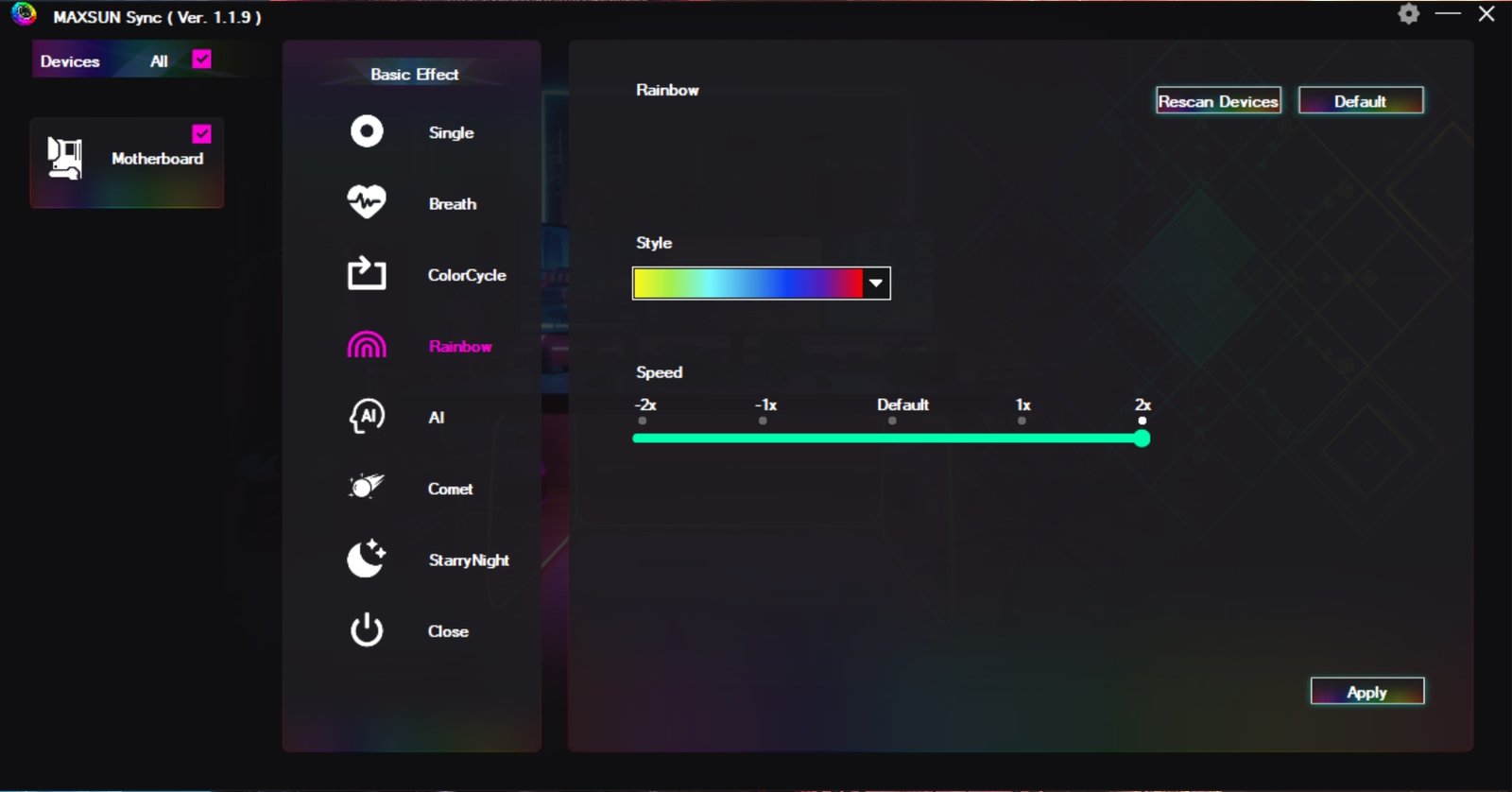Viewport: 1512px width, 792px height.
Task: Select the Rainbow effect label
Action: (460, 346)
